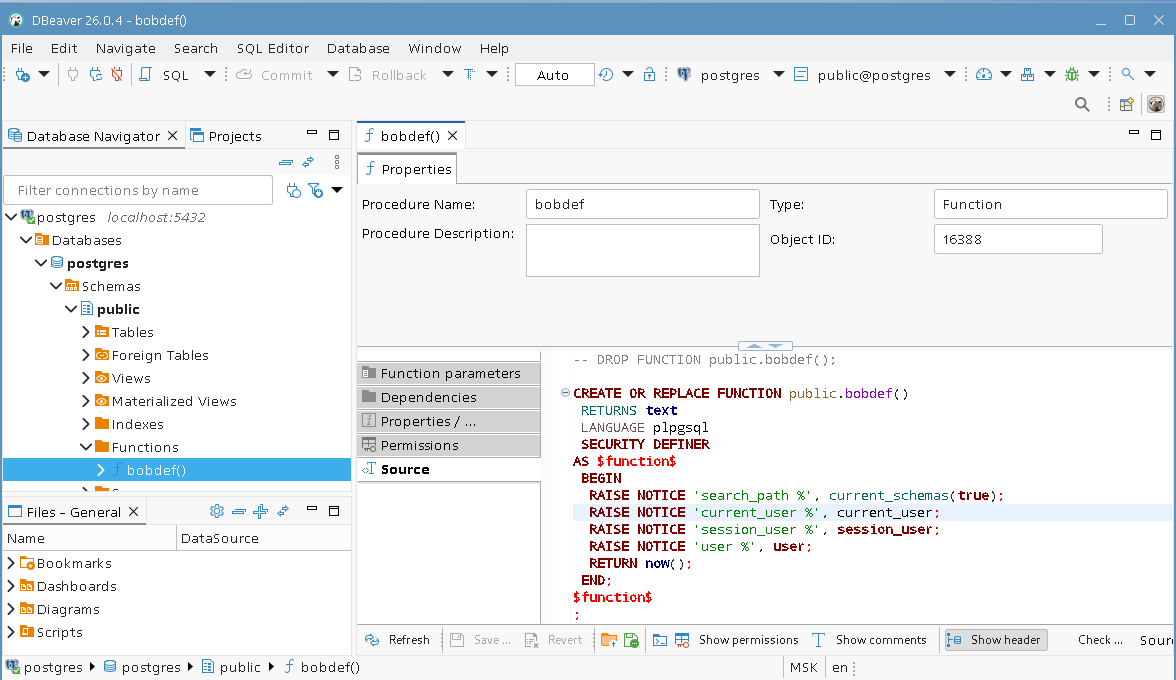Image resolution: width=1176 pixels, height=680 pixels.
Task: Open the SQL Editor menu
Action: click(272, 48)
